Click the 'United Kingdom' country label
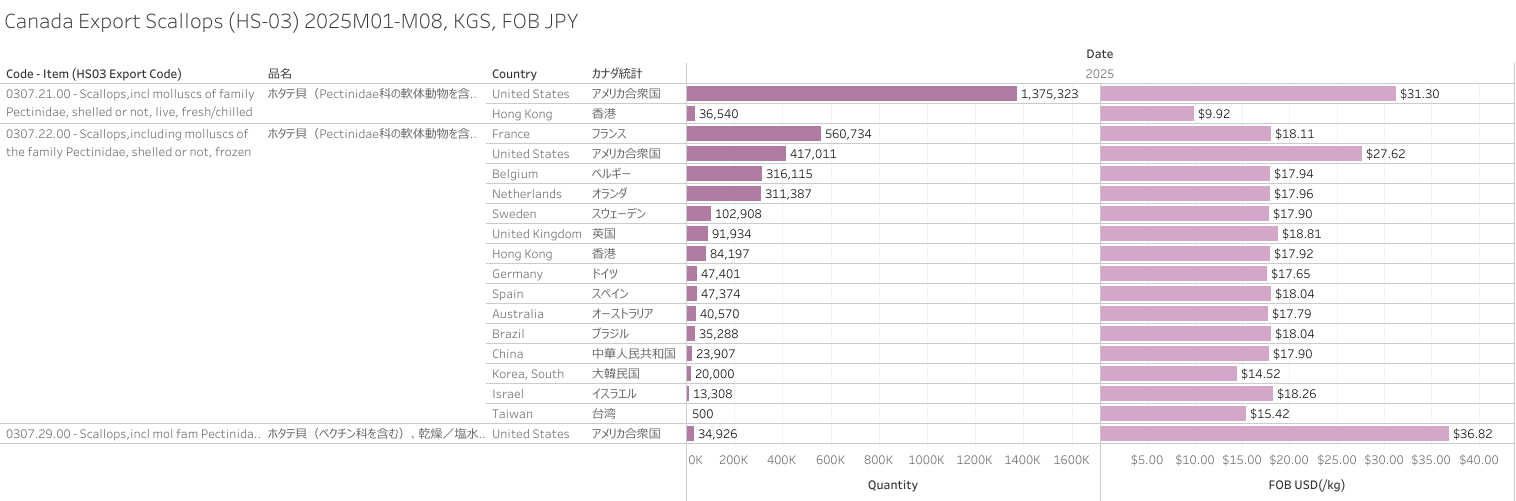The image size is (1516, 501). coord(536,234)
